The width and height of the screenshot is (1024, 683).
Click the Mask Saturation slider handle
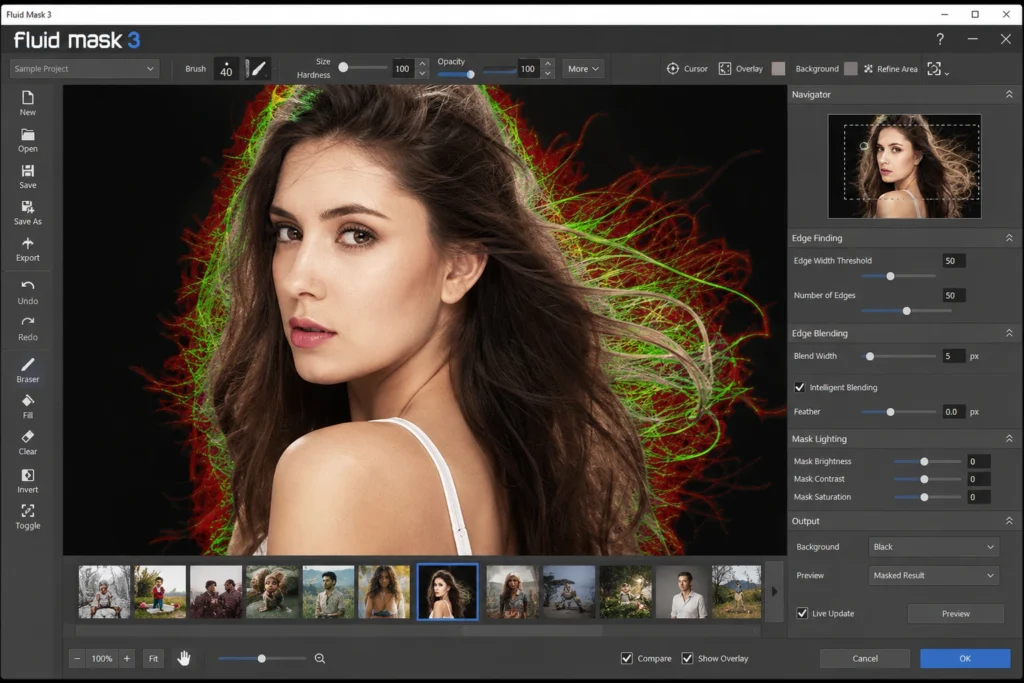click(x=924, y=498)
